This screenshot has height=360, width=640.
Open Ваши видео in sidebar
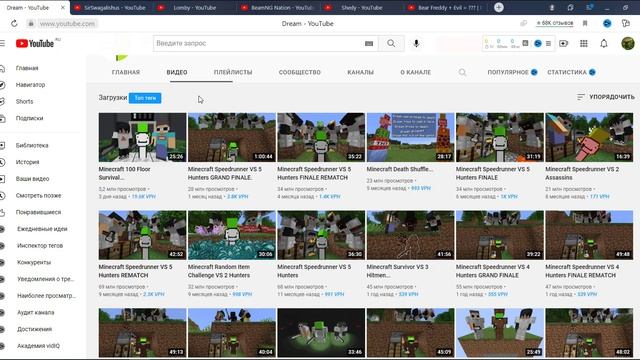(32, 179)
